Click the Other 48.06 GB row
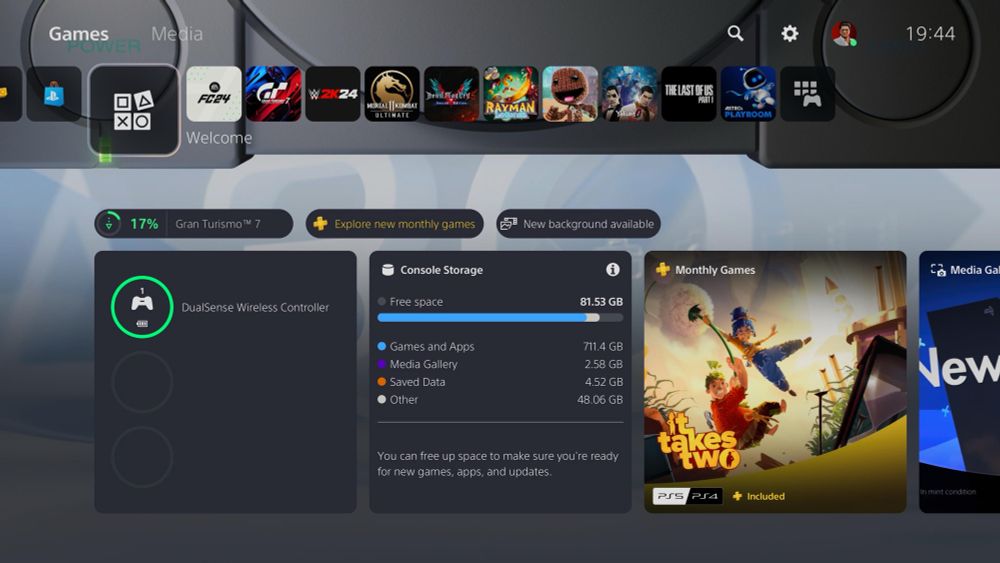The height and width of the screenshot is (563, 1000). coord(500,400)
